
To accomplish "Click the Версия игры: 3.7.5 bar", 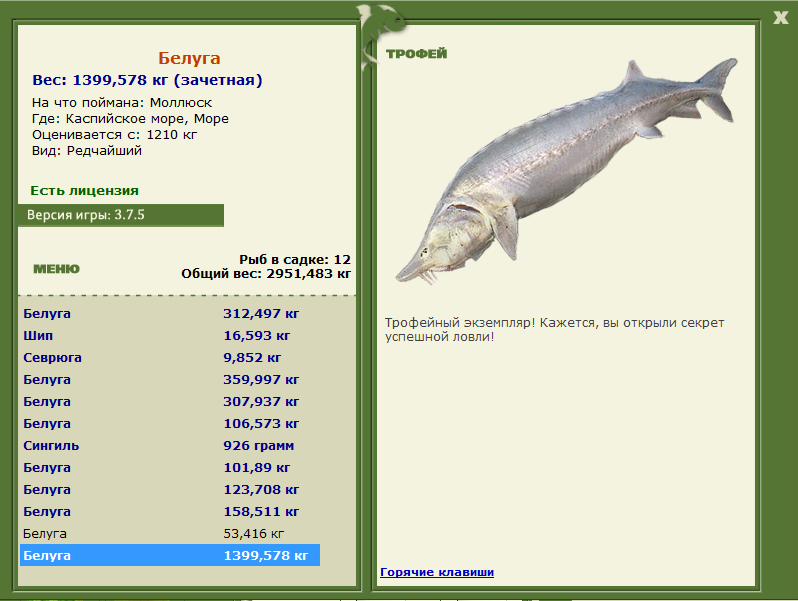I will coord(121,215).
